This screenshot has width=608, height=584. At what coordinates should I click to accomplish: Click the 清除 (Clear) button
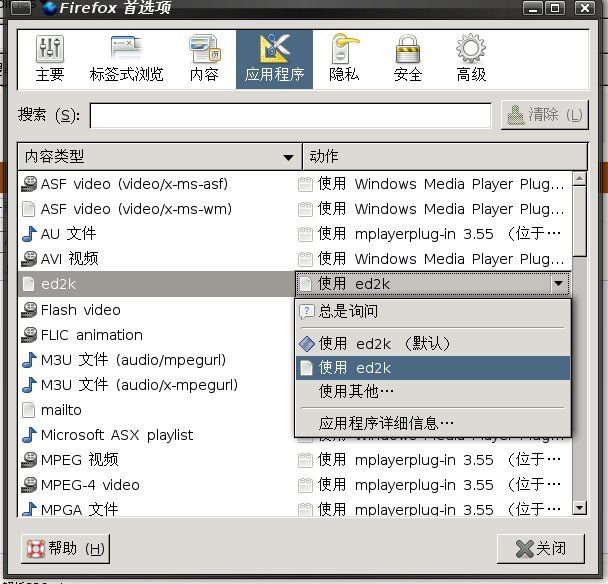544,115
